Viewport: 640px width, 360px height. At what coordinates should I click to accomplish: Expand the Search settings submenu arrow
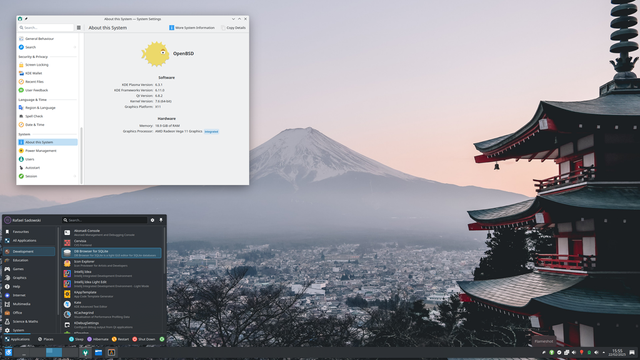75,47
